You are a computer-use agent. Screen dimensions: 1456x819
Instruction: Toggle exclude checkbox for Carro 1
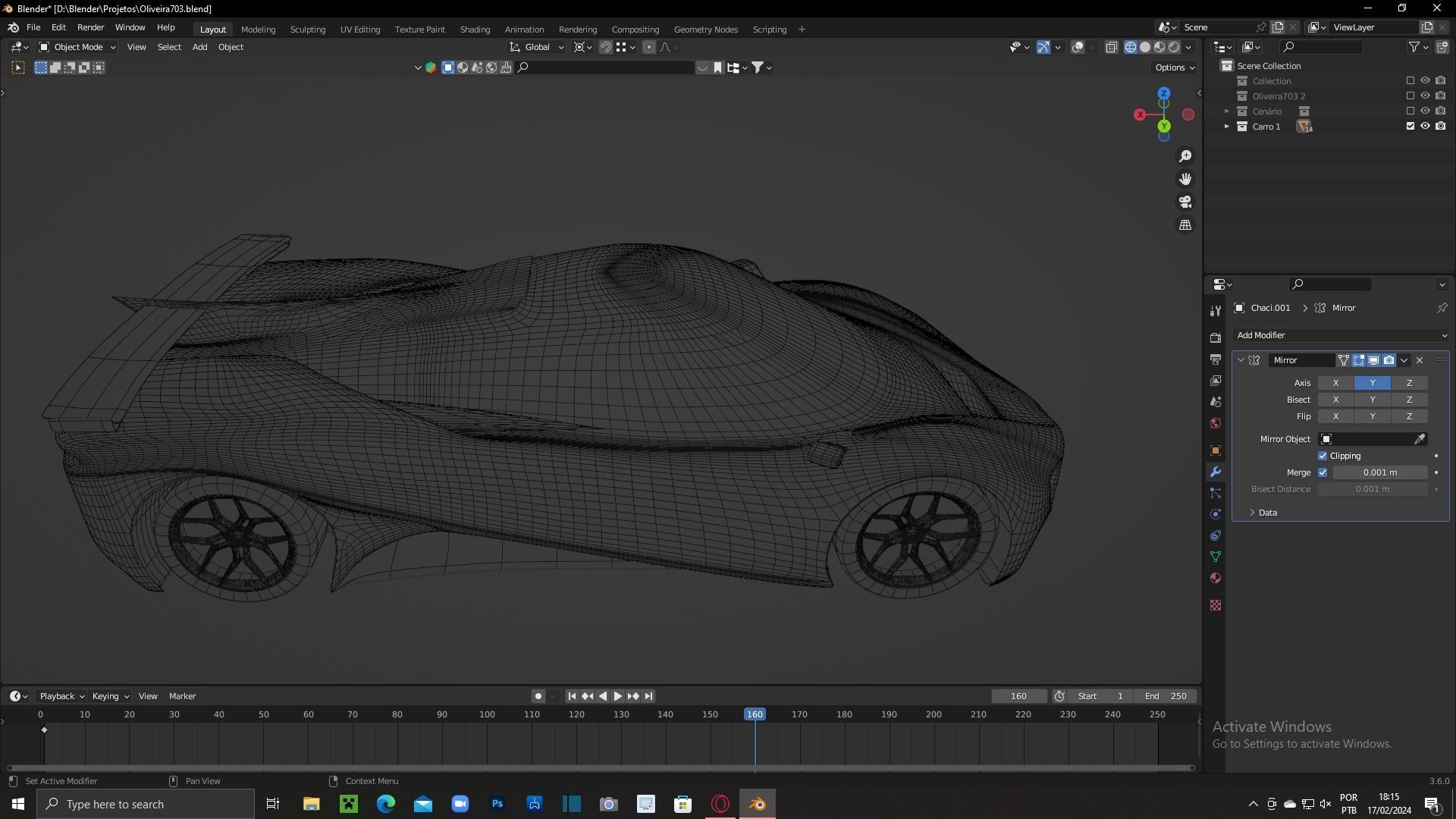[1410, 126]
